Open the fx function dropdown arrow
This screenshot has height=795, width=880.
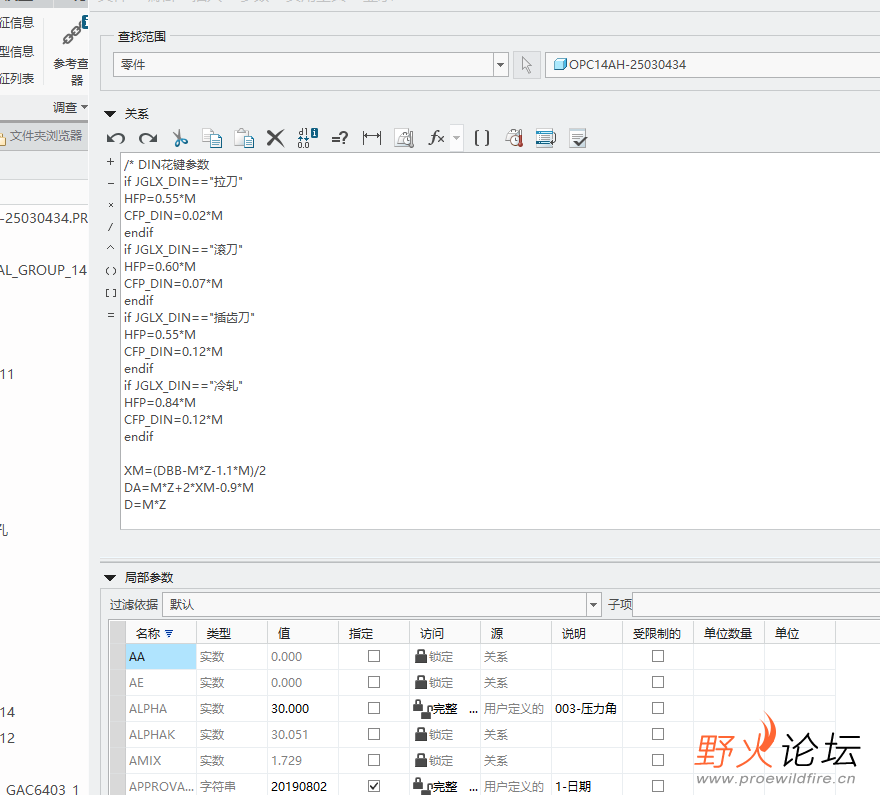point(456,137)
